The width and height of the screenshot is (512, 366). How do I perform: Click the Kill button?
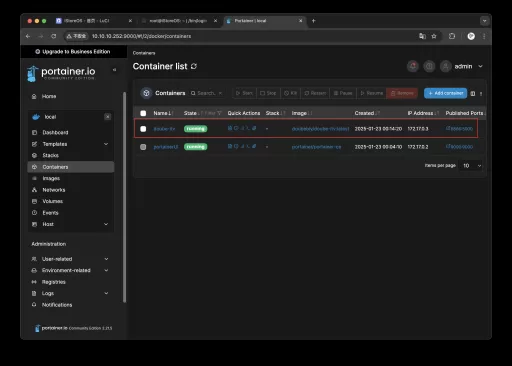(290, 93)
